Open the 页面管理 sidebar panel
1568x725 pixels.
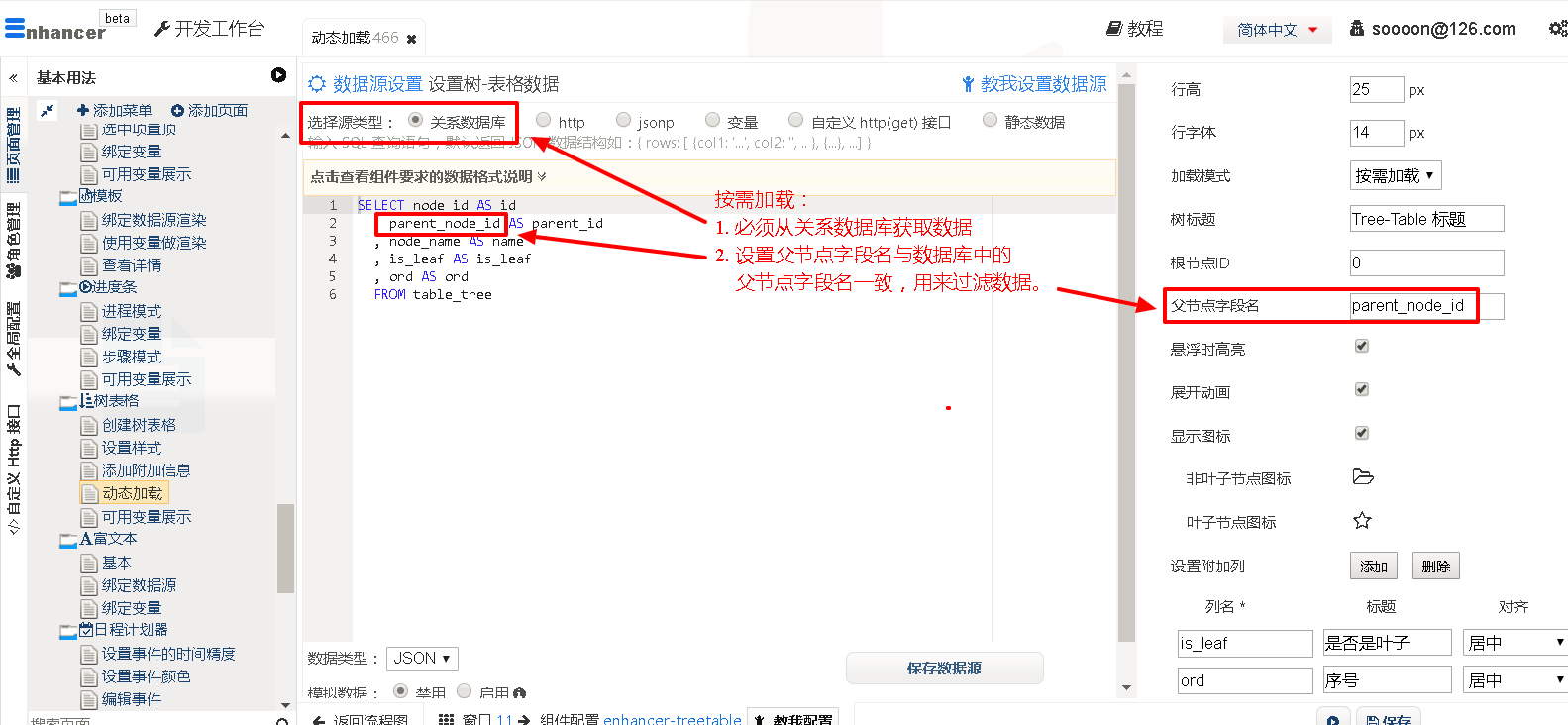13,145
